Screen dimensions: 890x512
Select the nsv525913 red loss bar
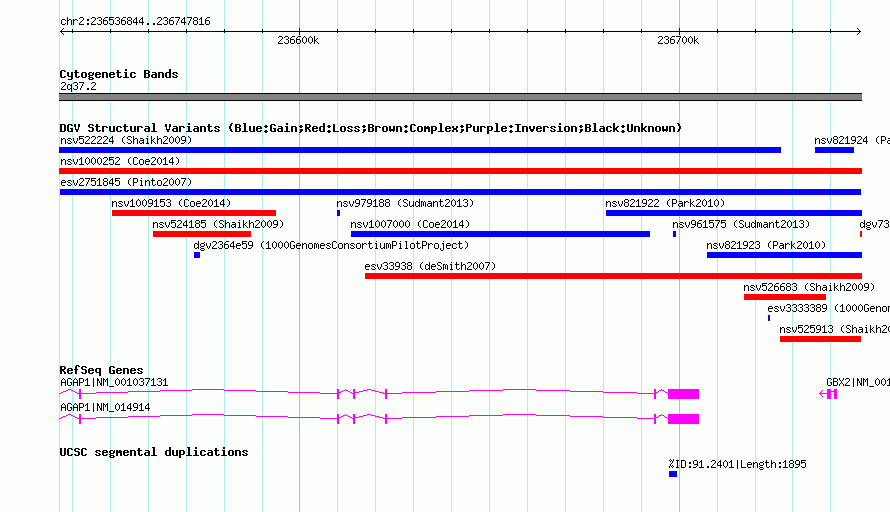pos(820,339)
